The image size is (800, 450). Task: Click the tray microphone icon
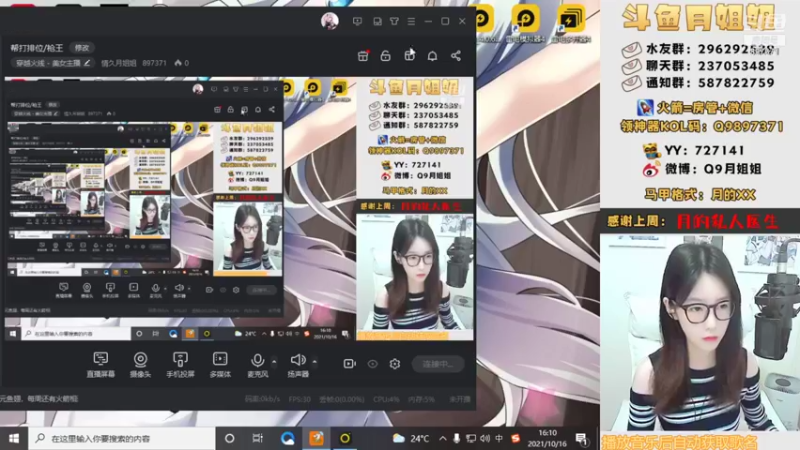[x=456, y=438]
